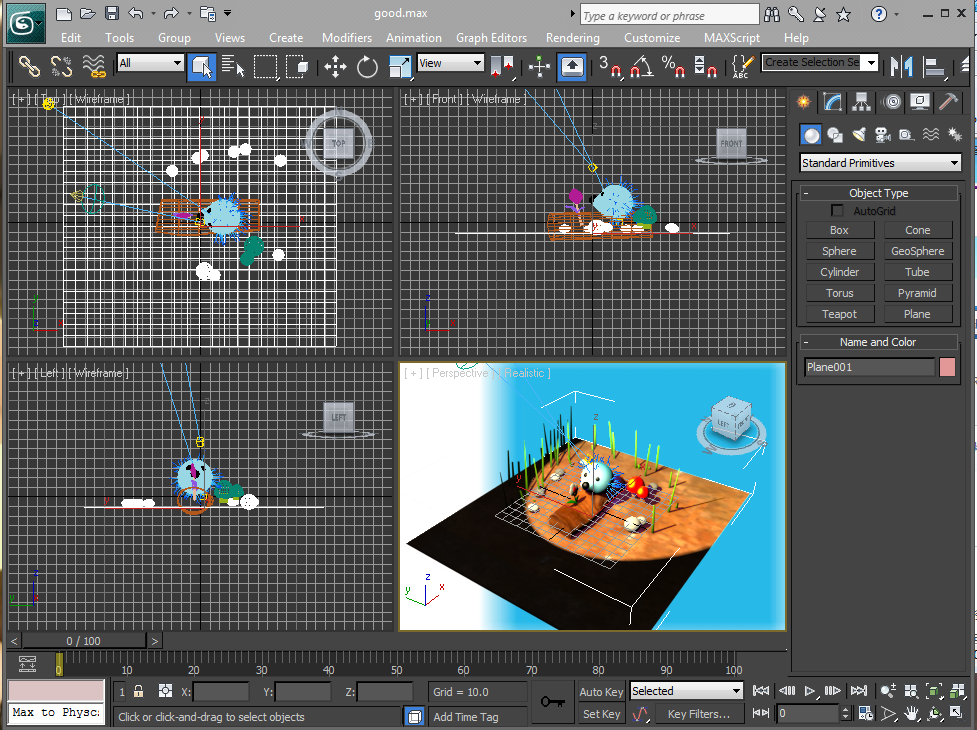Open the Modify panel tab
The height and width of the screenshot is (730, 977).
coord(832,102)
